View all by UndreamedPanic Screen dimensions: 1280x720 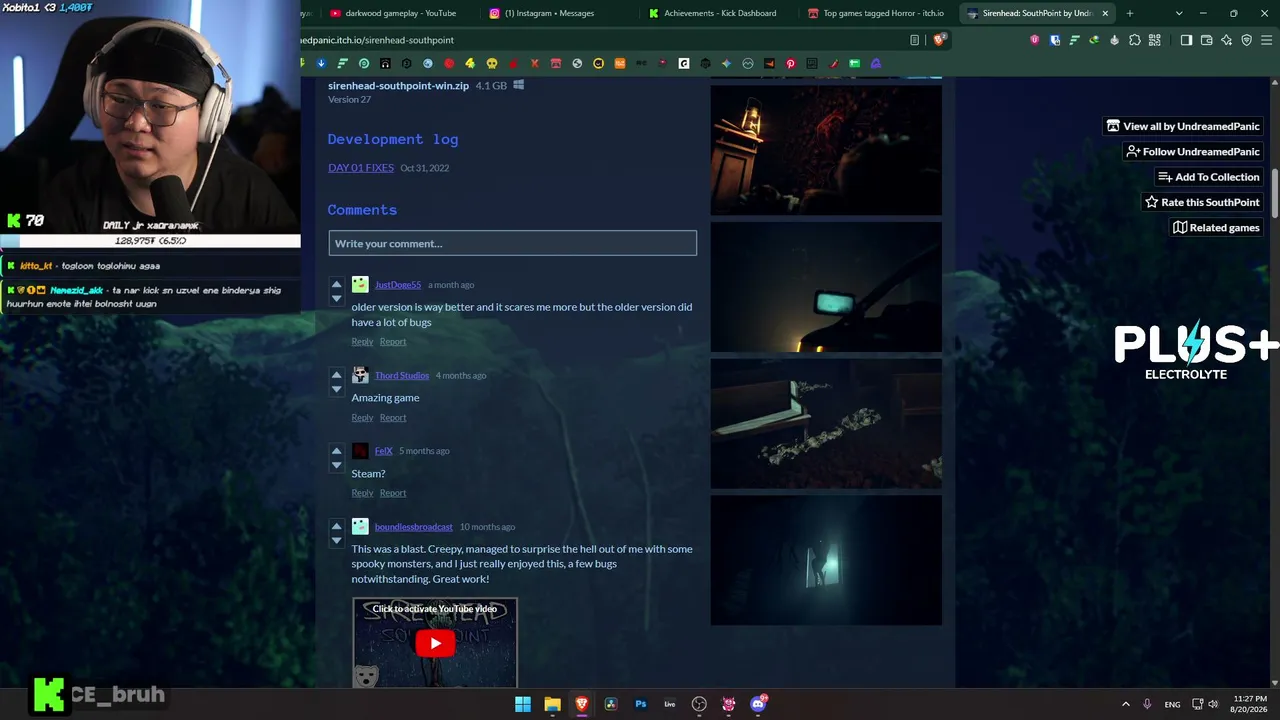(1183, 126)
